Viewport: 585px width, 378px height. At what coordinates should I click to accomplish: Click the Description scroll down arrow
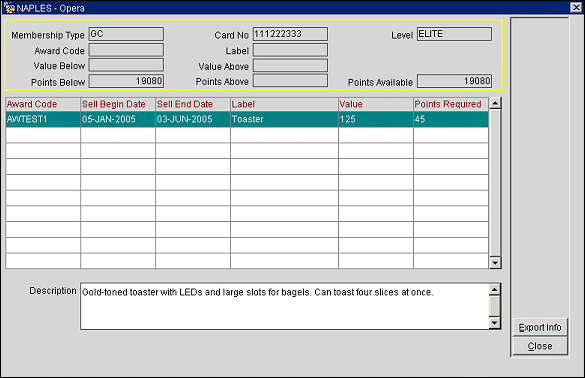click(494, 323)
